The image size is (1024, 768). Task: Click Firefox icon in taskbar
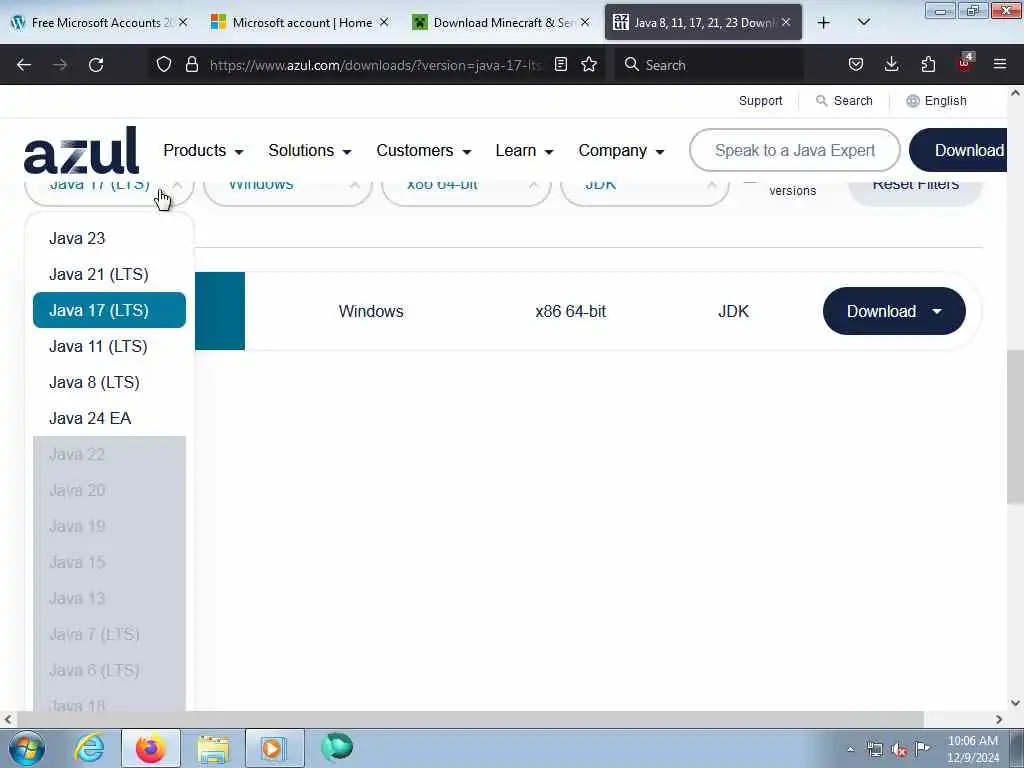(151, 748)
